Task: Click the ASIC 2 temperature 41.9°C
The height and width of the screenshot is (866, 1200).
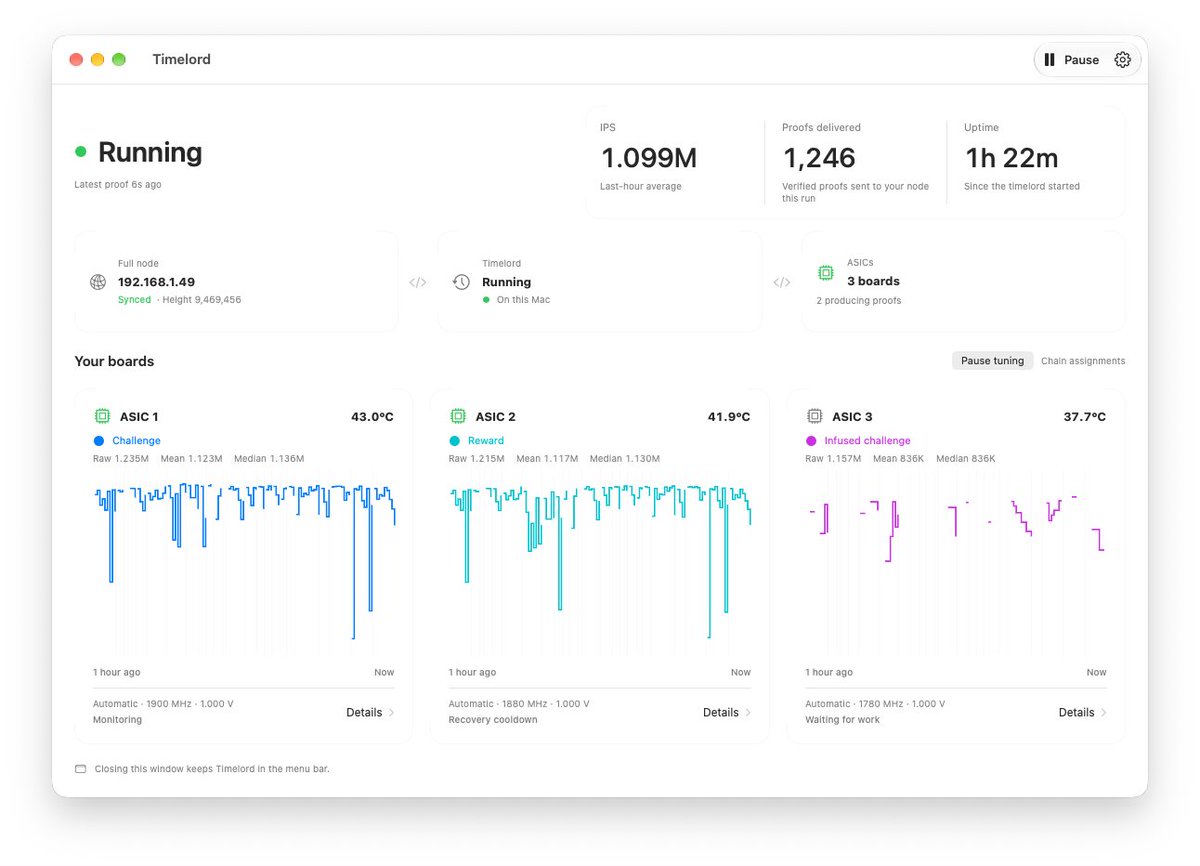Action: tap(729, 417)
